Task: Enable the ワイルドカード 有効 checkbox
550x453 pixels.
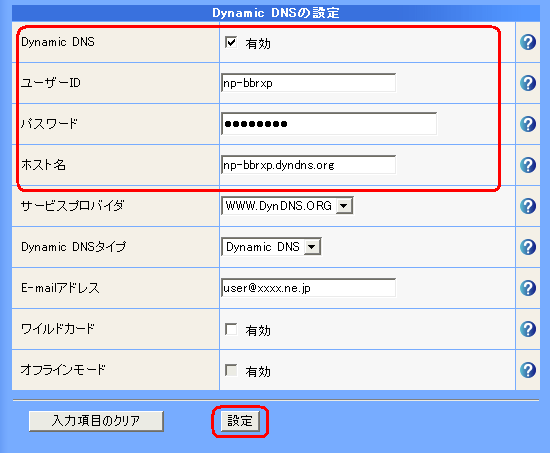Action: coord(231,329)
